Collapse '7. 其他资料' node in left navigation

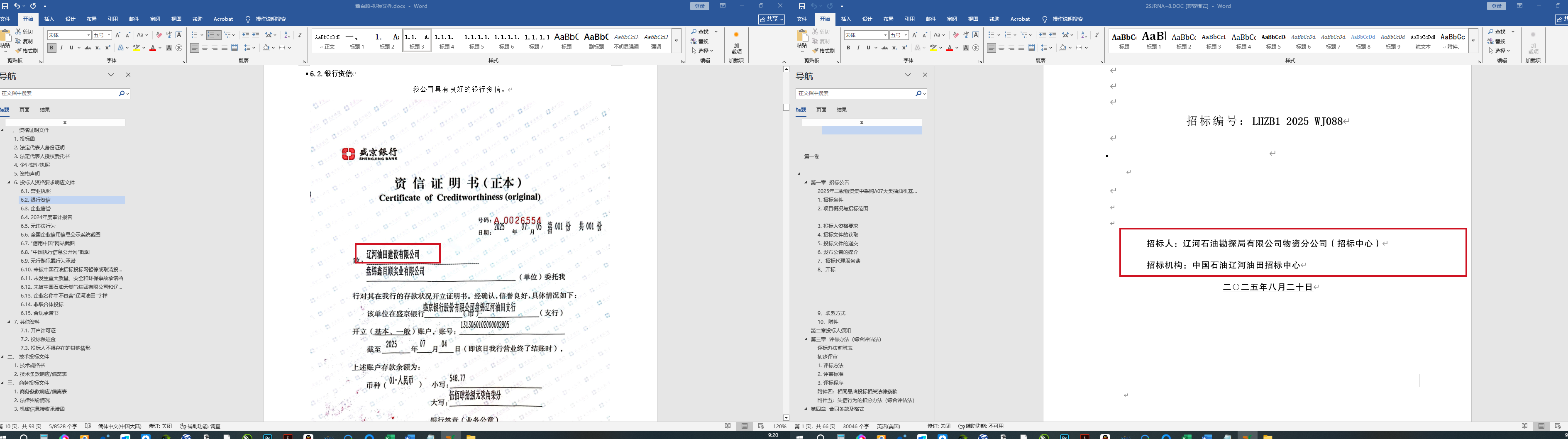click(9, 322)
